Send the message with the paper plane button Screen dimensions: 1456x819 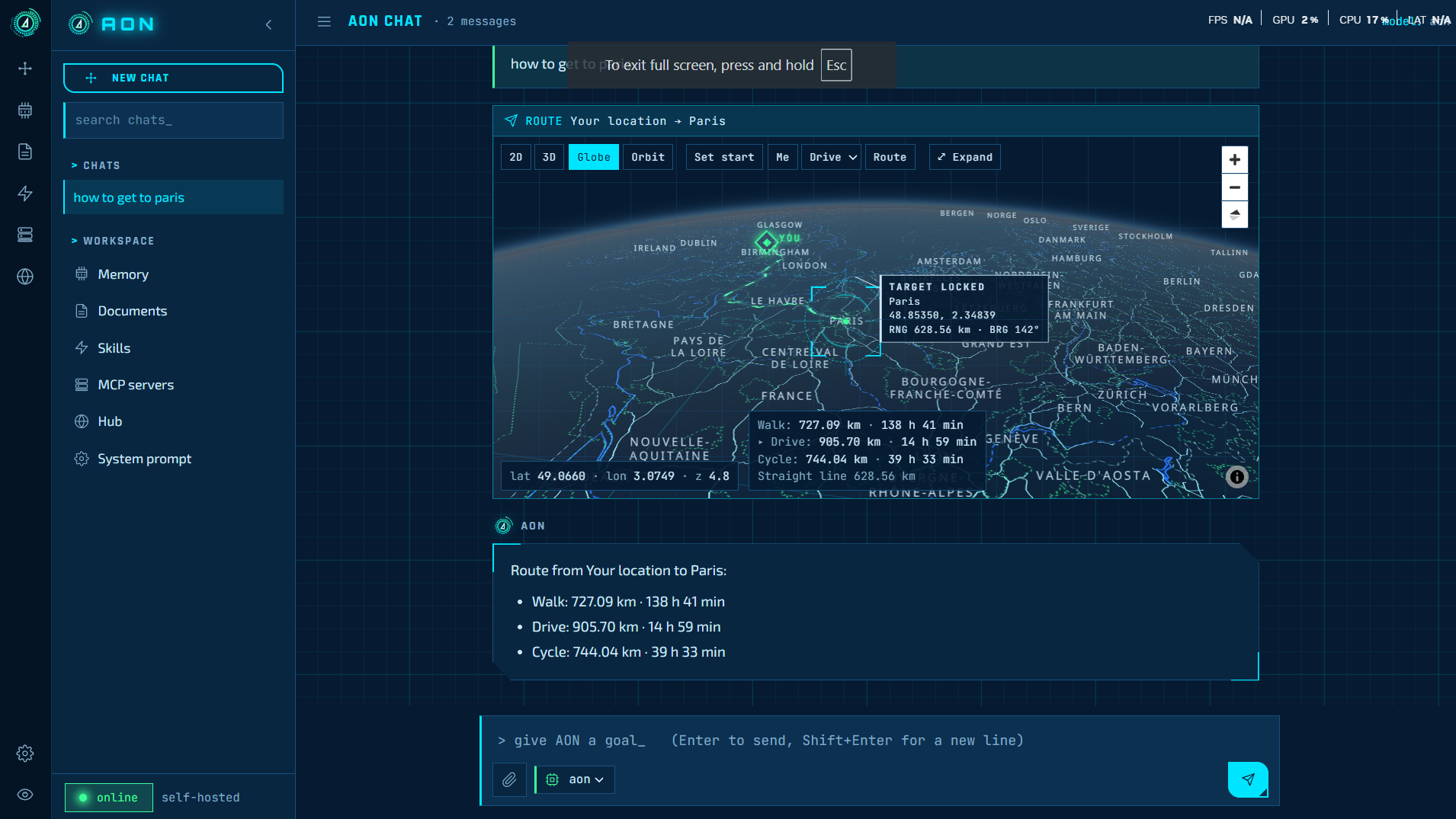[1248, 779]
